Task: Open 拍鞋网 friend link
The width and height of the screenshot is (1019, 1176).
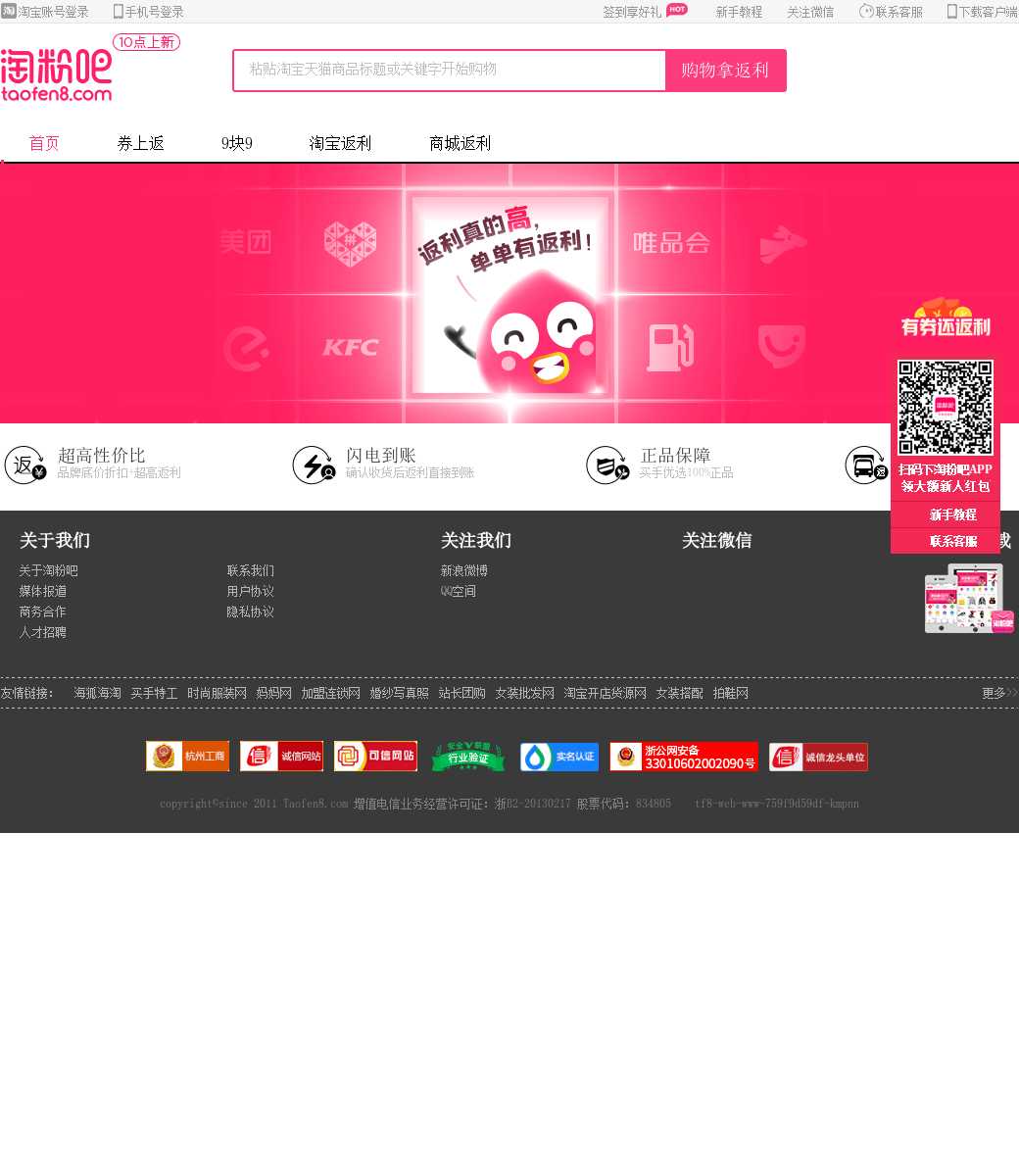Action: [x=730, y=693]
